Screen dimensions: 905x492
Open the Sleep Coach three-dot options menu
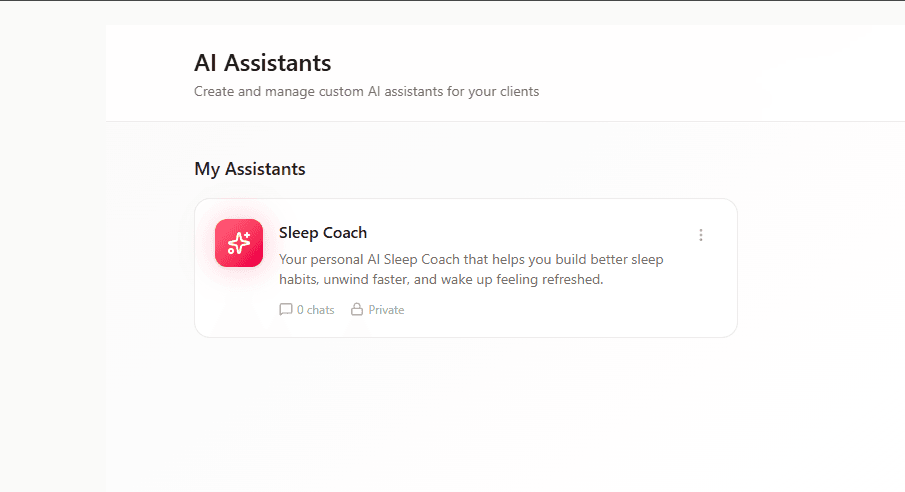pos(701,235)
